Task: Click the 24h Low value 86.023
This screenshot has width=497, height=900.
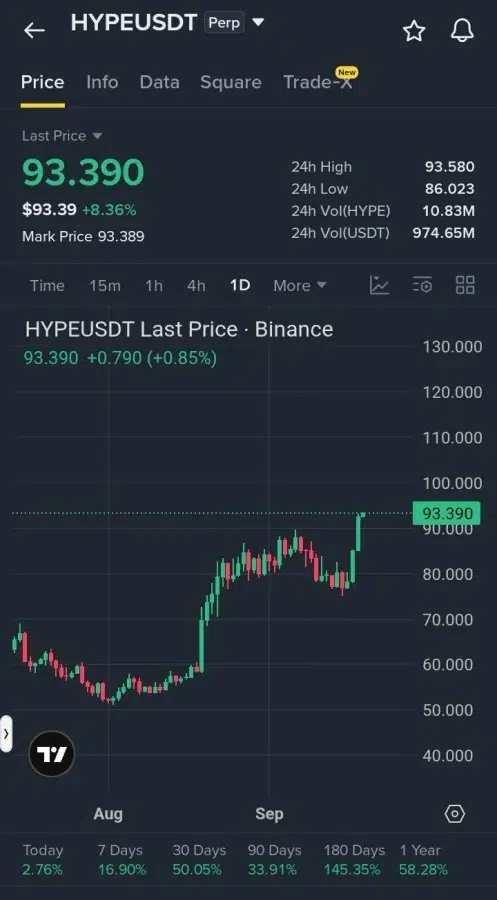Action: click(449, 189)
